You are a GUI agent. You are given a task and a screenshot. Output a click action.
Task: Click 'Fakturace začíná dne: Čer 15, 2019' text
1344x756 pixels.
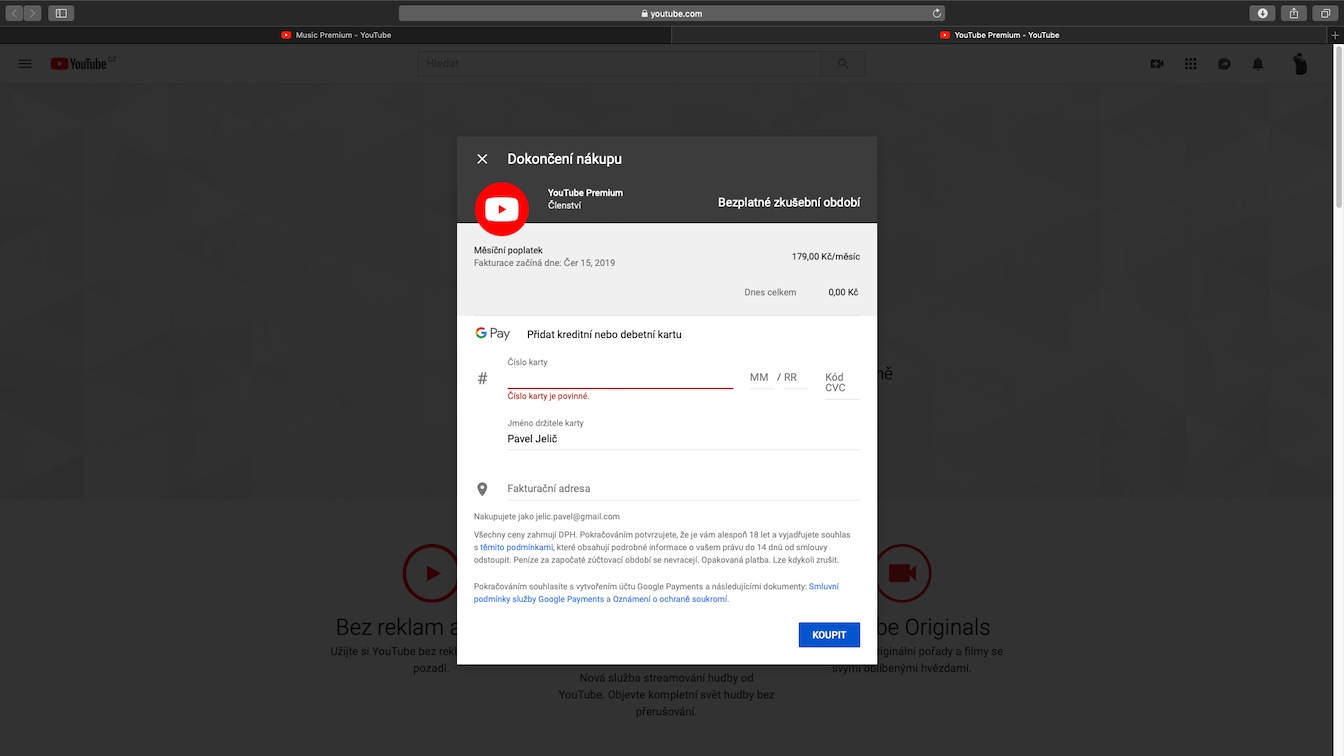click(x=544, y=263)
